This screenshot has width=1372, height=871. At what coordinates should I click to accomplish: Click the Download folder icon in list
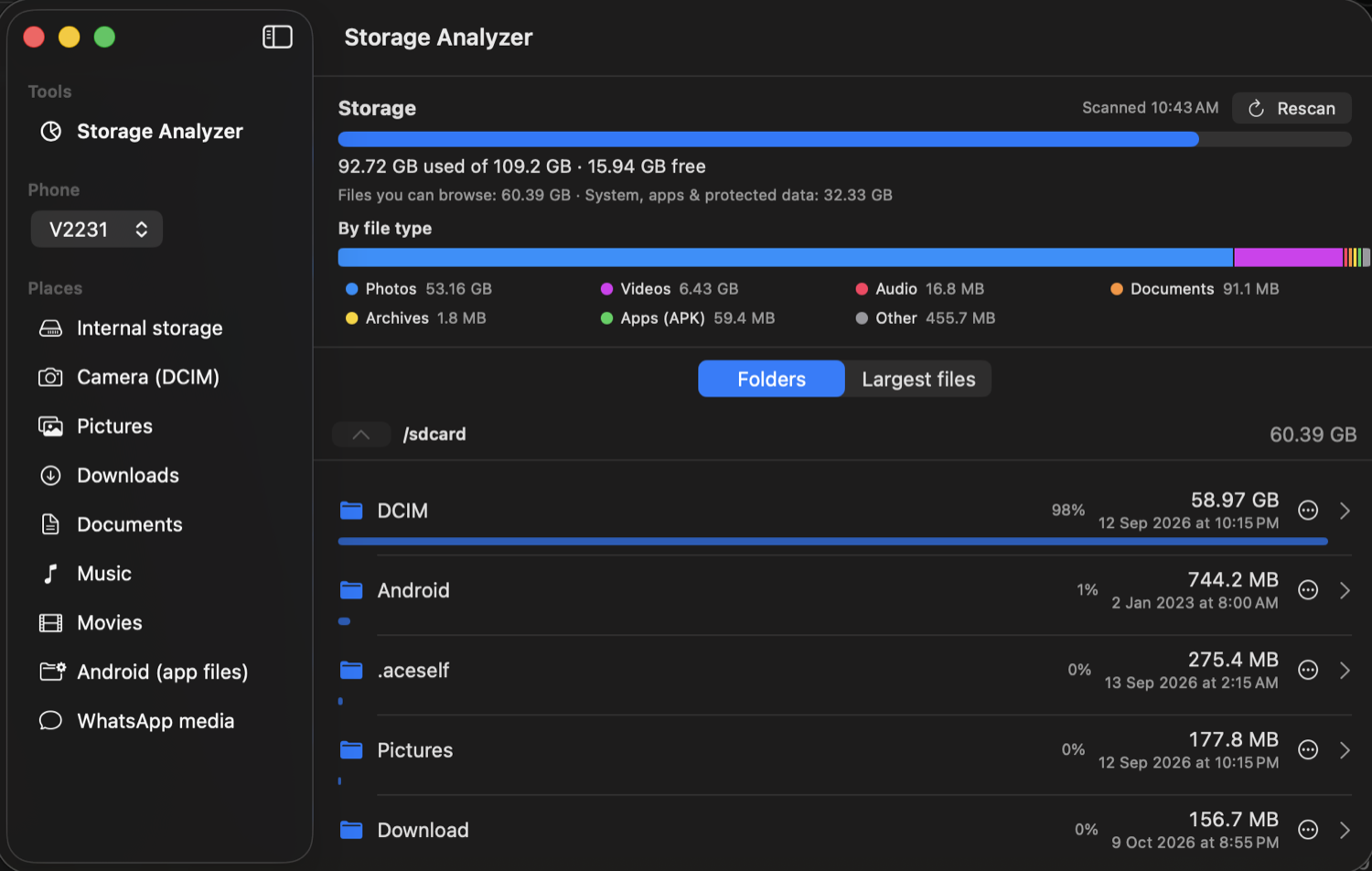pyautogui.click(x=351, y=830)
